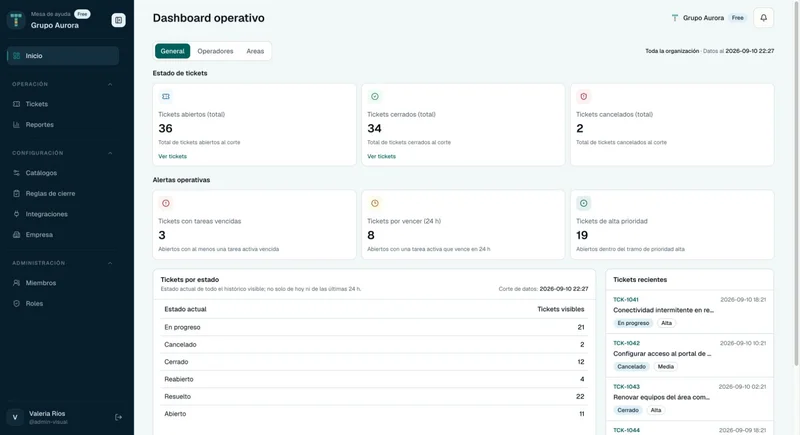Click the Empresa building icon
This screenshot has height=435, width=800.
[16, 235]
